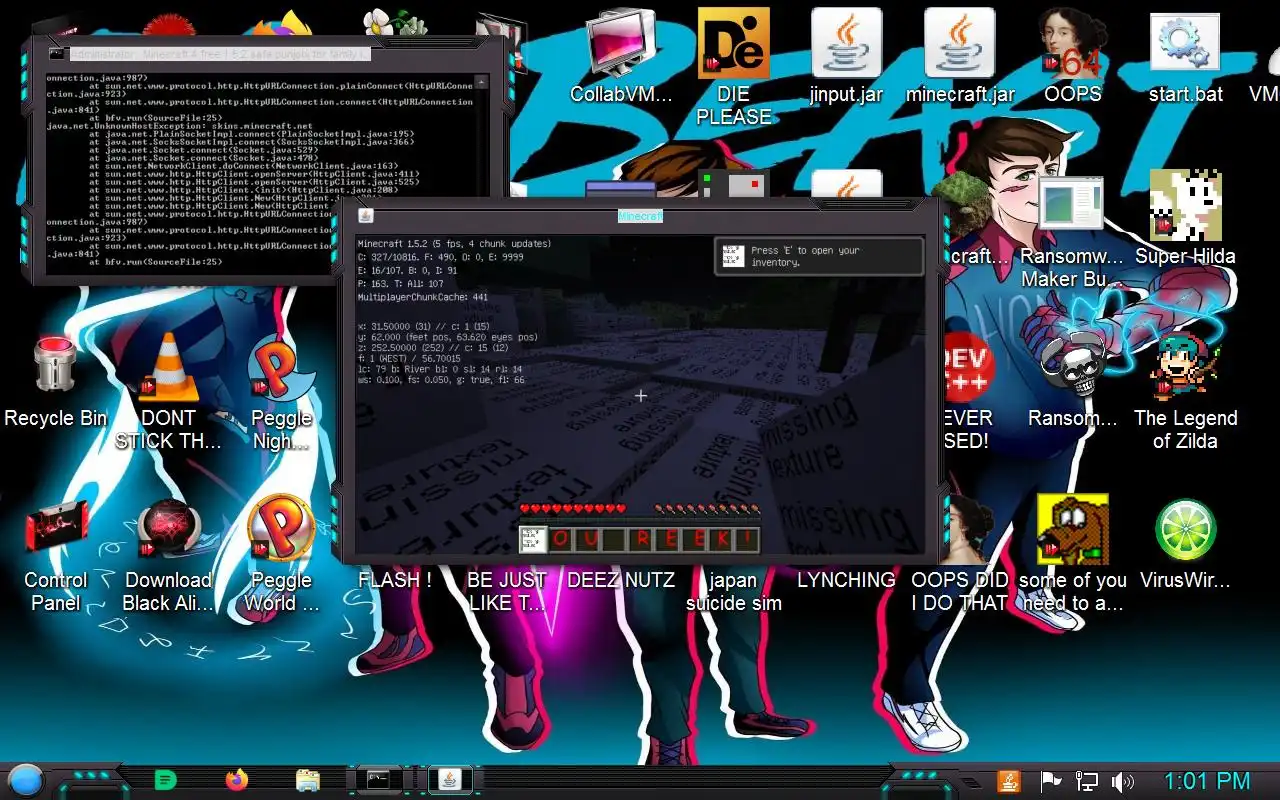Click the 1:01 PM taskbar clock
This screenshot has height=800, width=1280.
pyautogui.click(x=1208, y=781)
